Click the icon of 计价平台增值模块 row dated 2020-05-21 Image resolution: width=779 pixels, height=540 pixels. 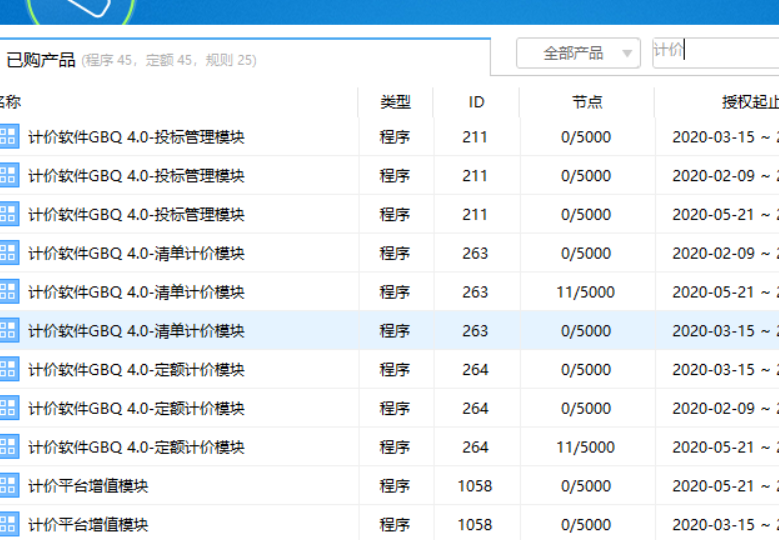click(x=8, y=485)
